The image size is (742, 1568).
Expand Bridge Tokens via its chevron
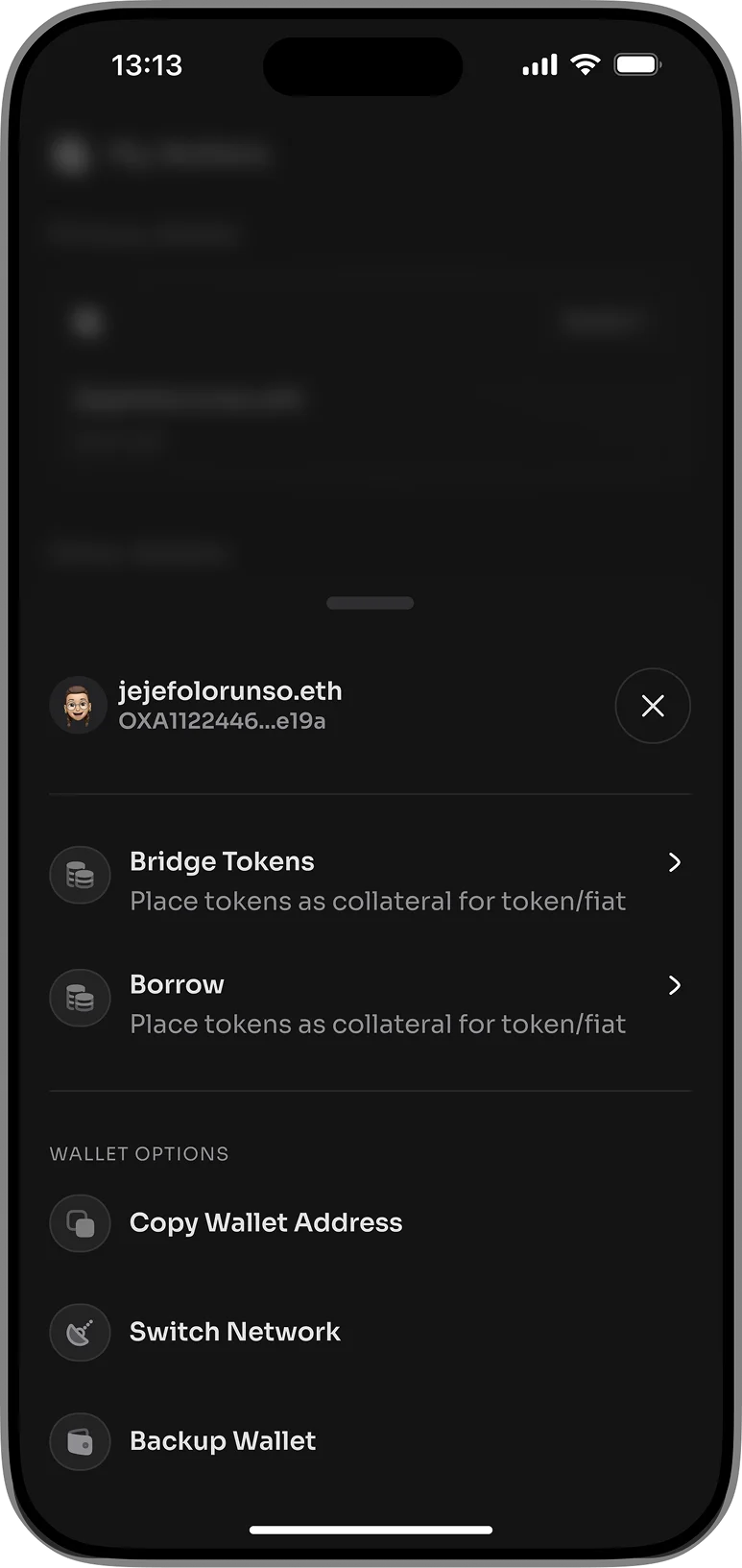coord(675,862)
